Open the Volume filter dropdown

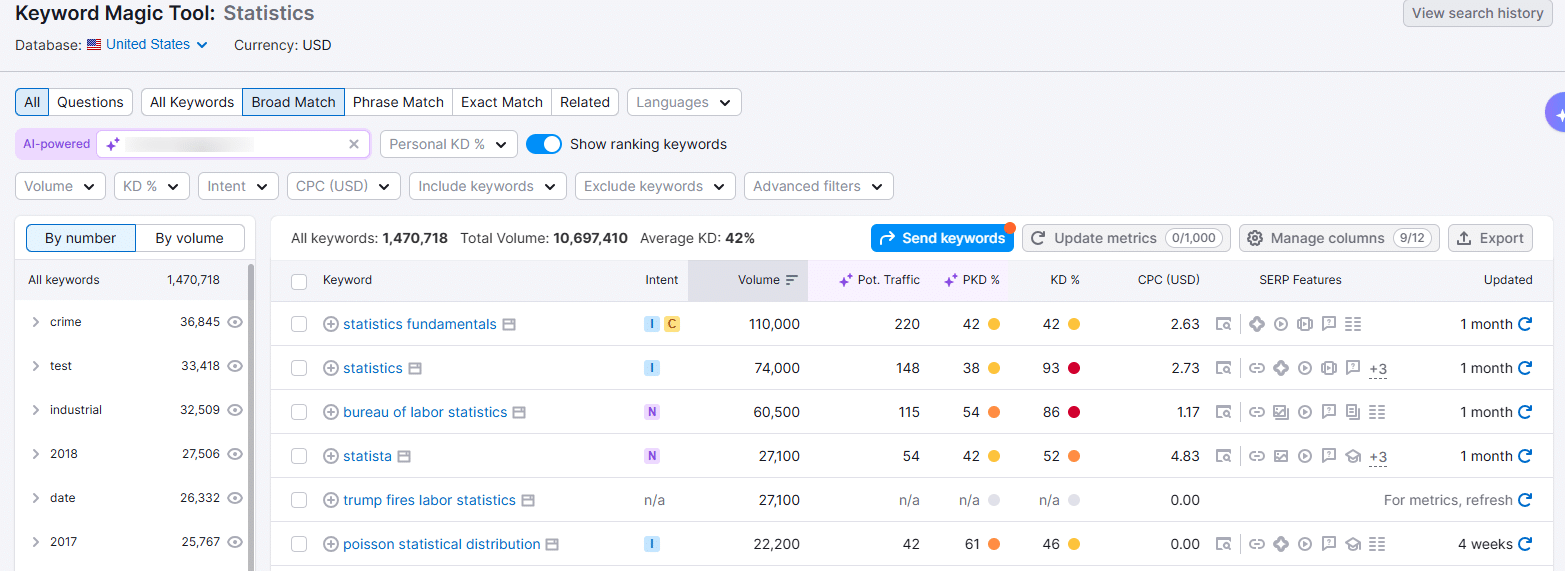[x=60, y=186]
